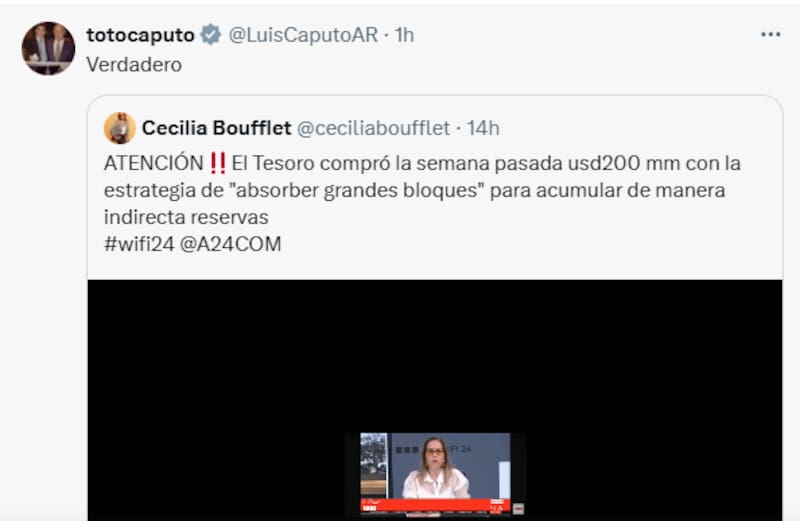The width and height of the screenshot is (800, 521).
Task: Open the @LuisCaputoAR handle
Action: [303, 35]
